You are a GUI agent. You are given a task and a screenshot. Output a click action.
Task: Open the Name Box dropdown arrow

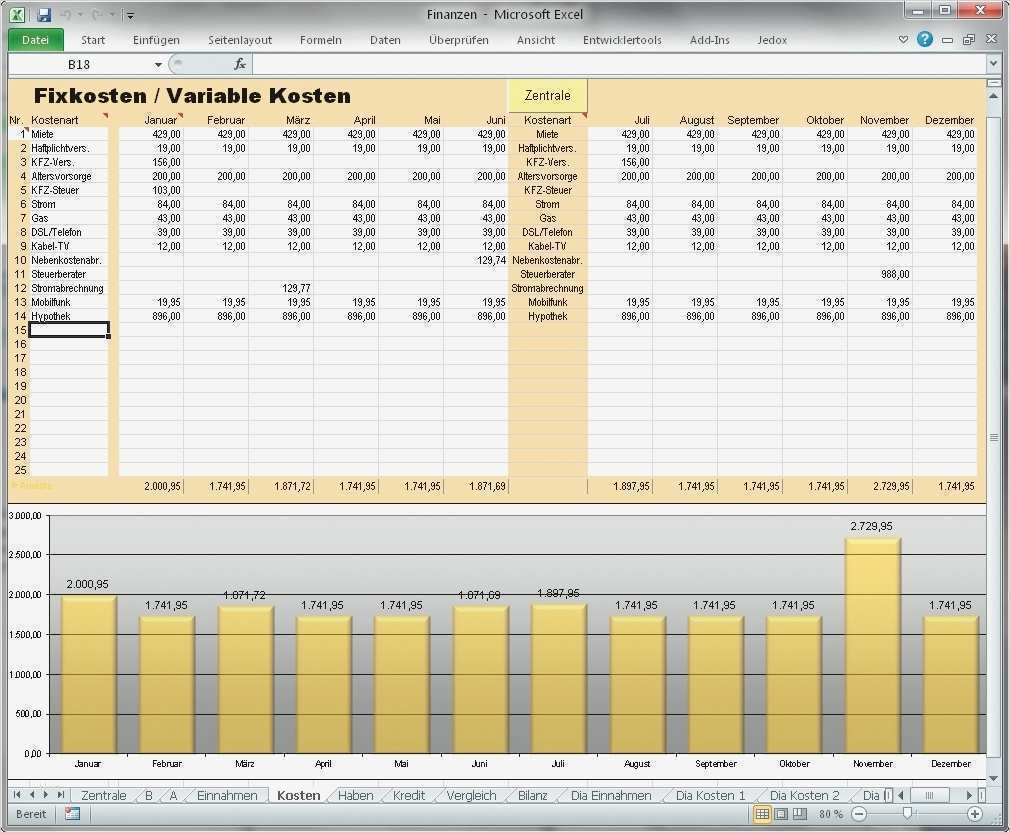pos(157,62)
